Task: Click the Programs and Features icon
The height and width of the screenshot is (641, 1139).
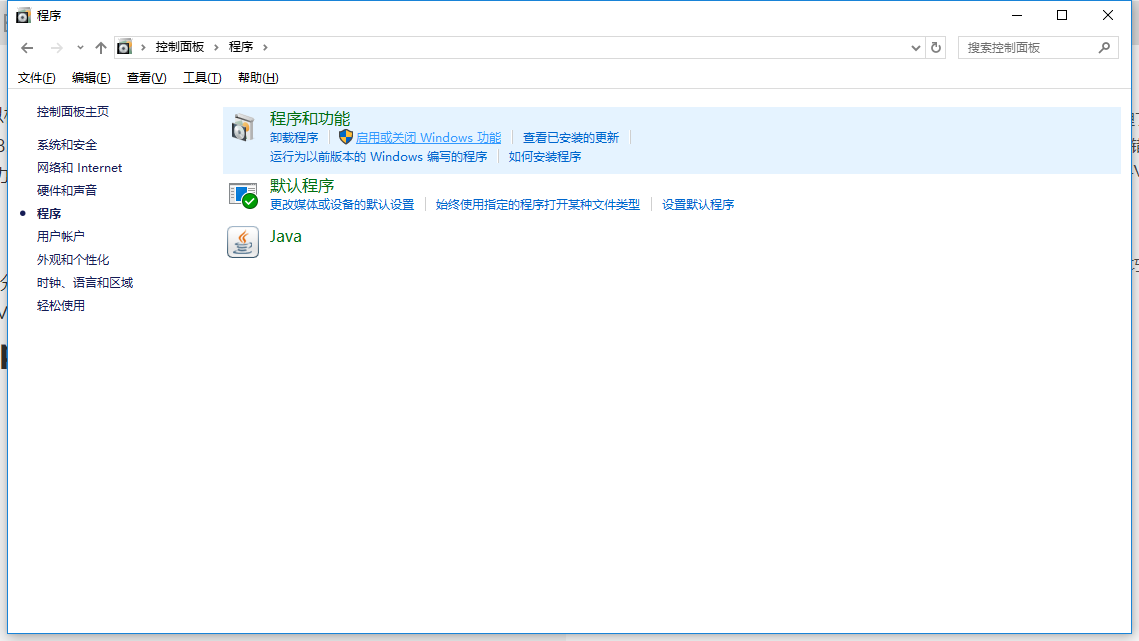Action: coord(243,128)
